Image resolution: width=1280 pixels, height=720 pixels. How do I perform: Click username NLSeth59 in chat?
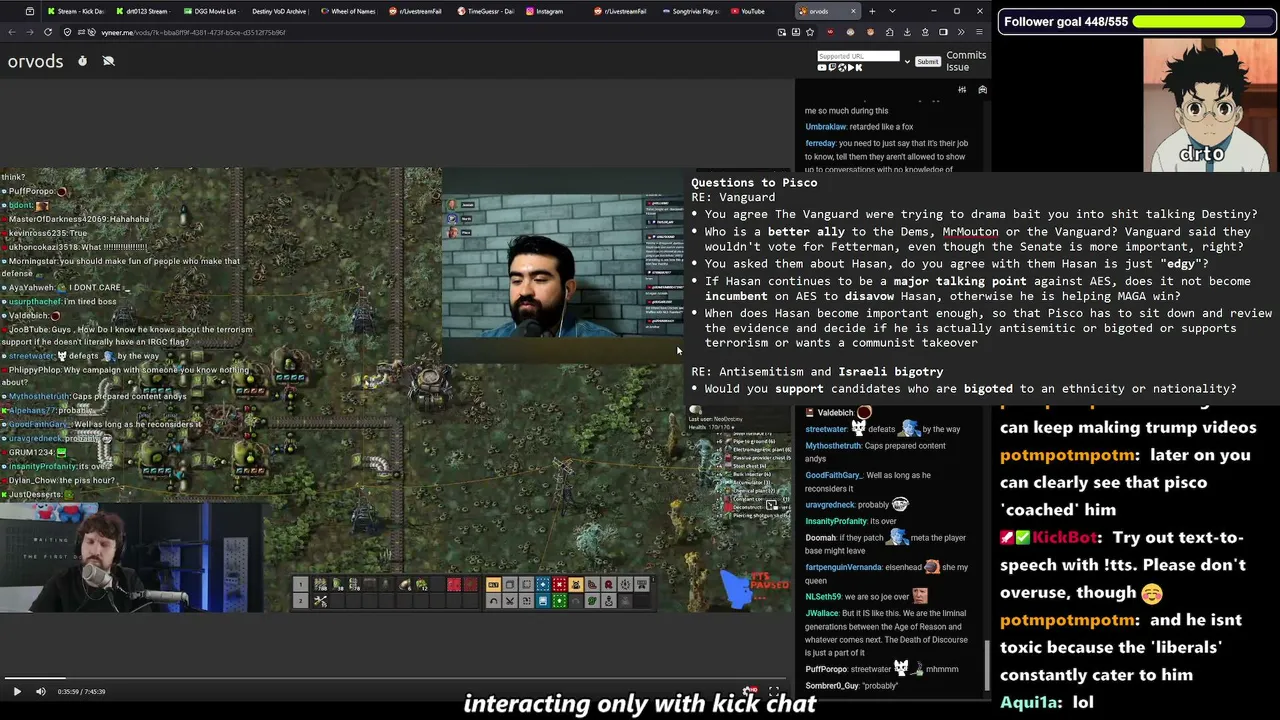[824, 597]
